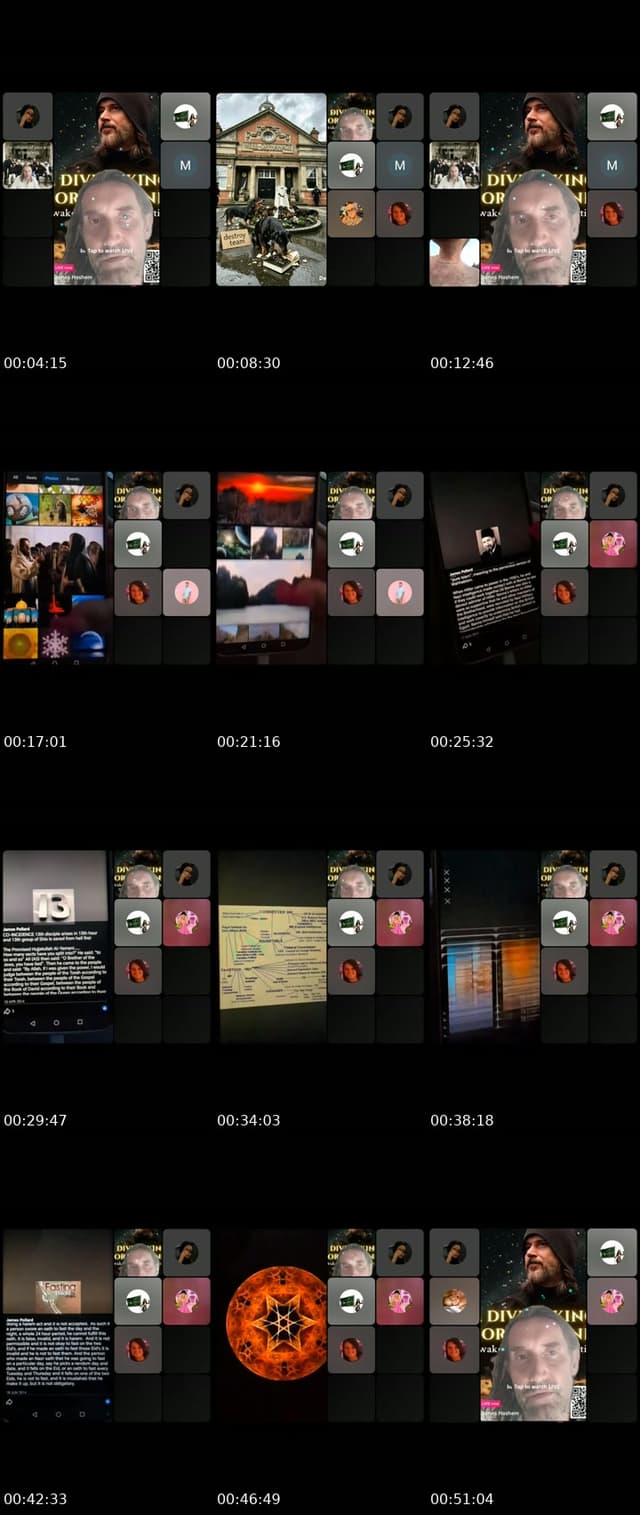Click the 00:21:16 timestamp

[x=249, y=742]
